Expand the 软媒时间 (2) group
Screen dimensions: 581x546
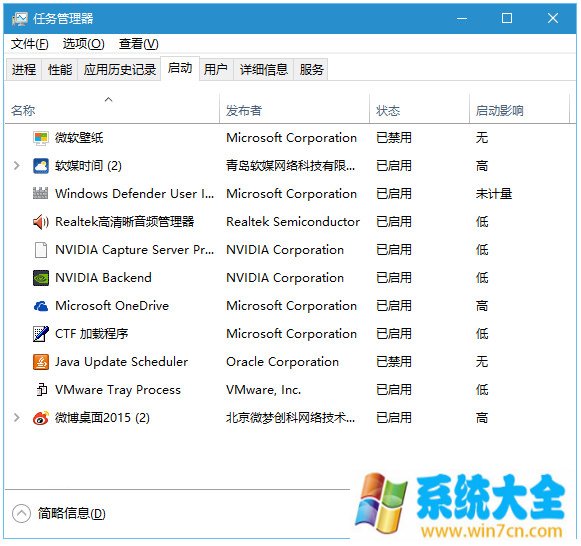point(16,166)
